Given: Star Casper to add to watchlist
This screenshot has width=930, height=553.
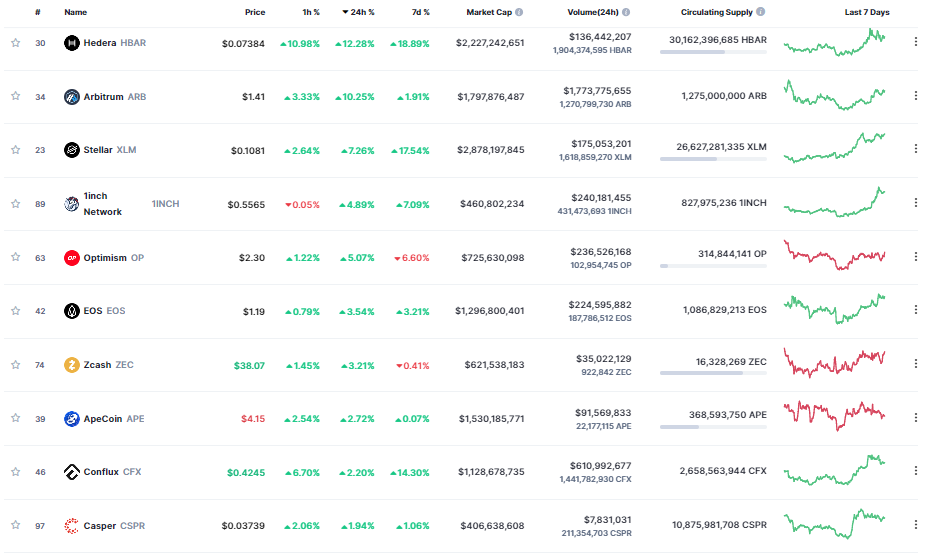Looking at the screenshot, I should pyautogui.click(x=15, y=525).
